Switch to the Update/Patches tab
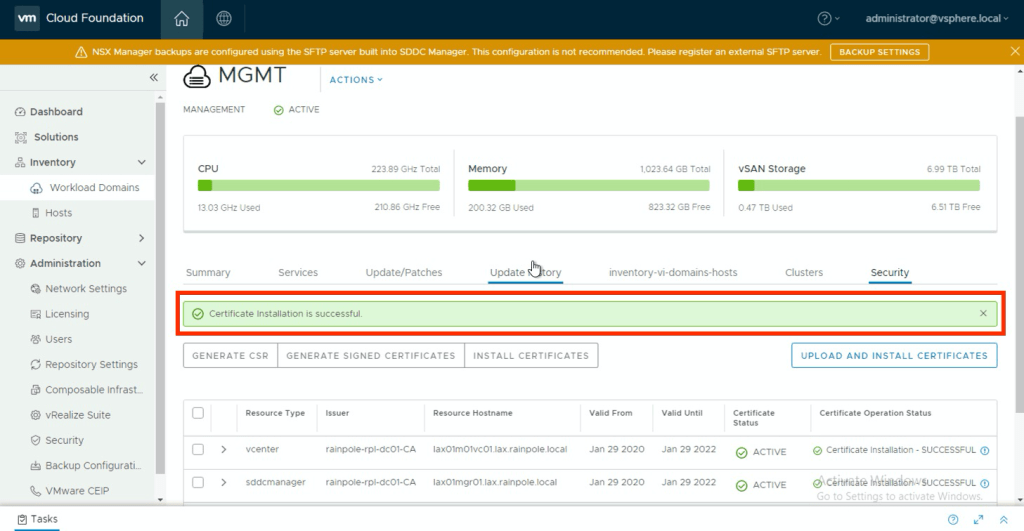The height and width of the screenshot is (531, 1024). 404,272
